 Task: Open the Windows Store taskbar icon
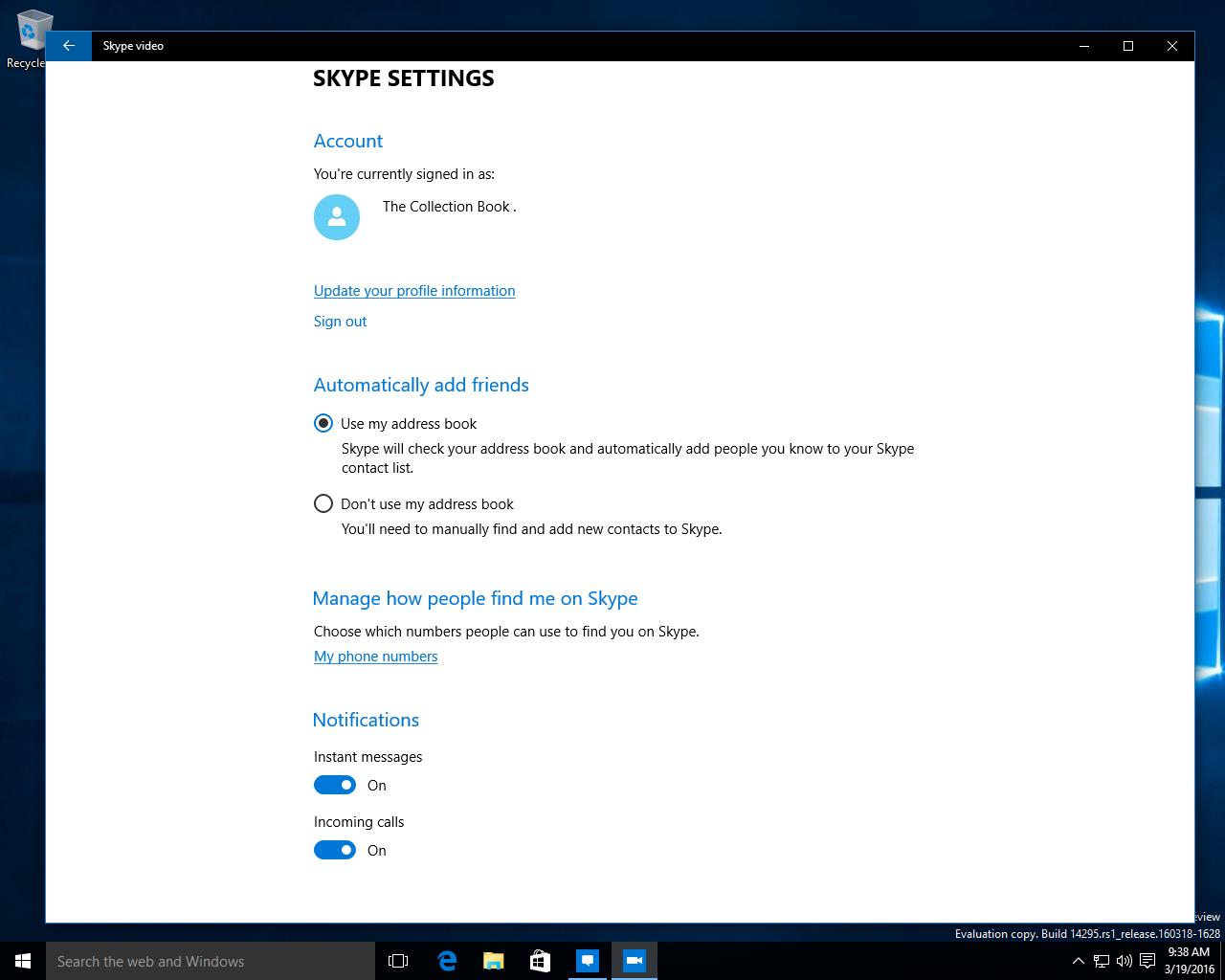click(541, 961)
